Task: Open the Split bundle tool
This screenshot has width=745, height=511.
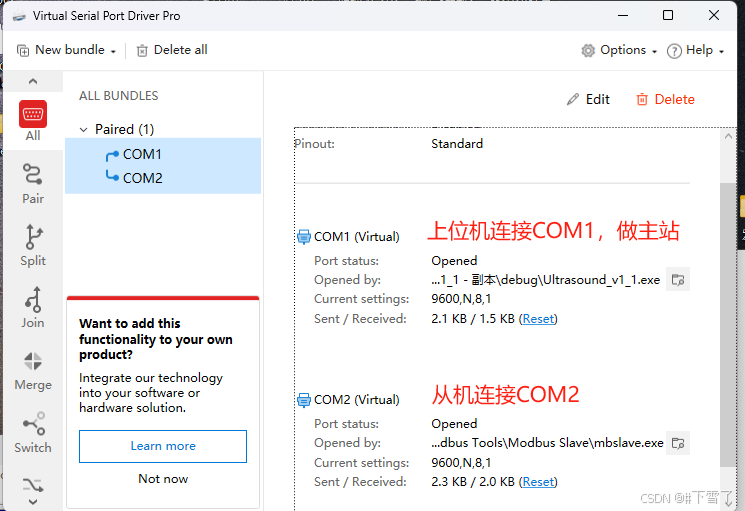Action: (x=33, y=245)
